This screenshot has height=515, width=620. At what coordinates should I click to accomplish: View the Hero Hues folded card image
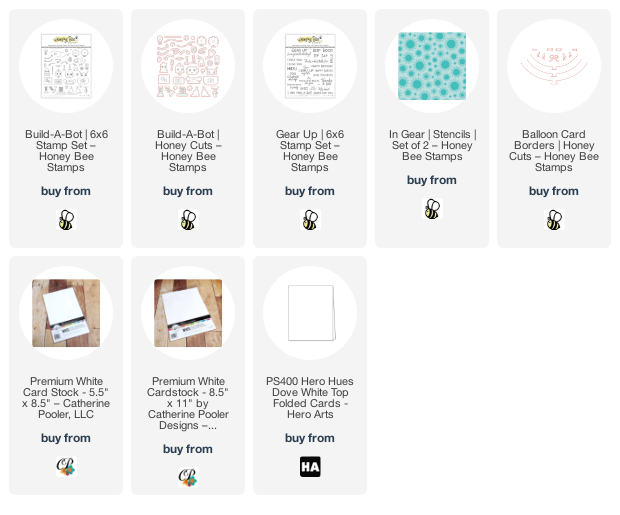click(311, 313)
